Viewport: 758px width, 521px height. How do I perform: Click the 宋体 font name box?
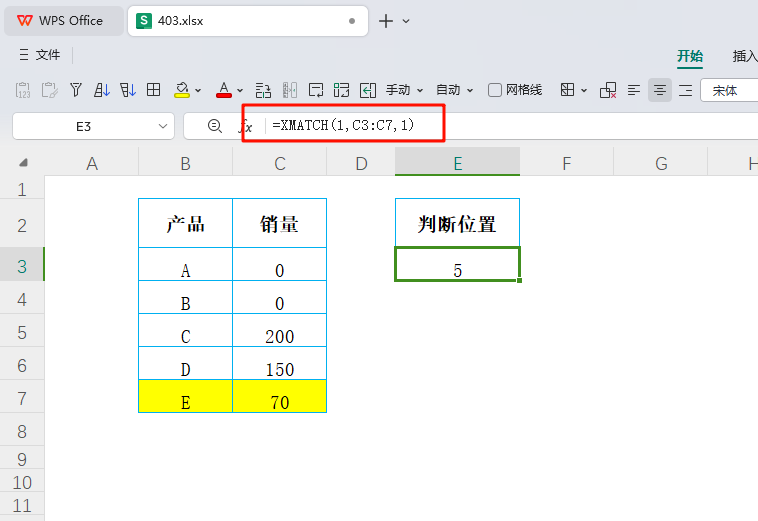click(x=729, y=90)
